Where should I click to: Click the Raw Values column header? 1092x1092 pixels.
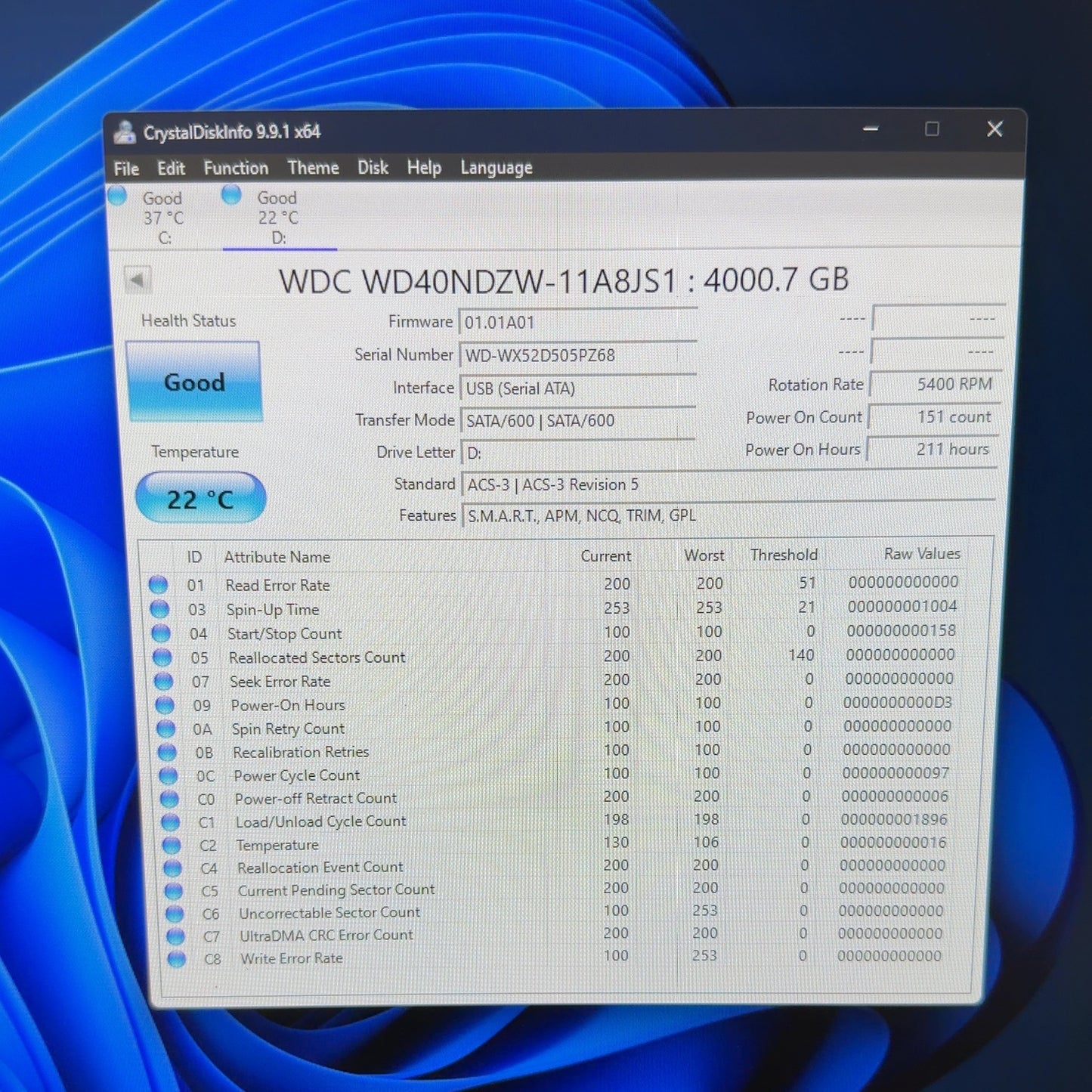click(922, 554)
